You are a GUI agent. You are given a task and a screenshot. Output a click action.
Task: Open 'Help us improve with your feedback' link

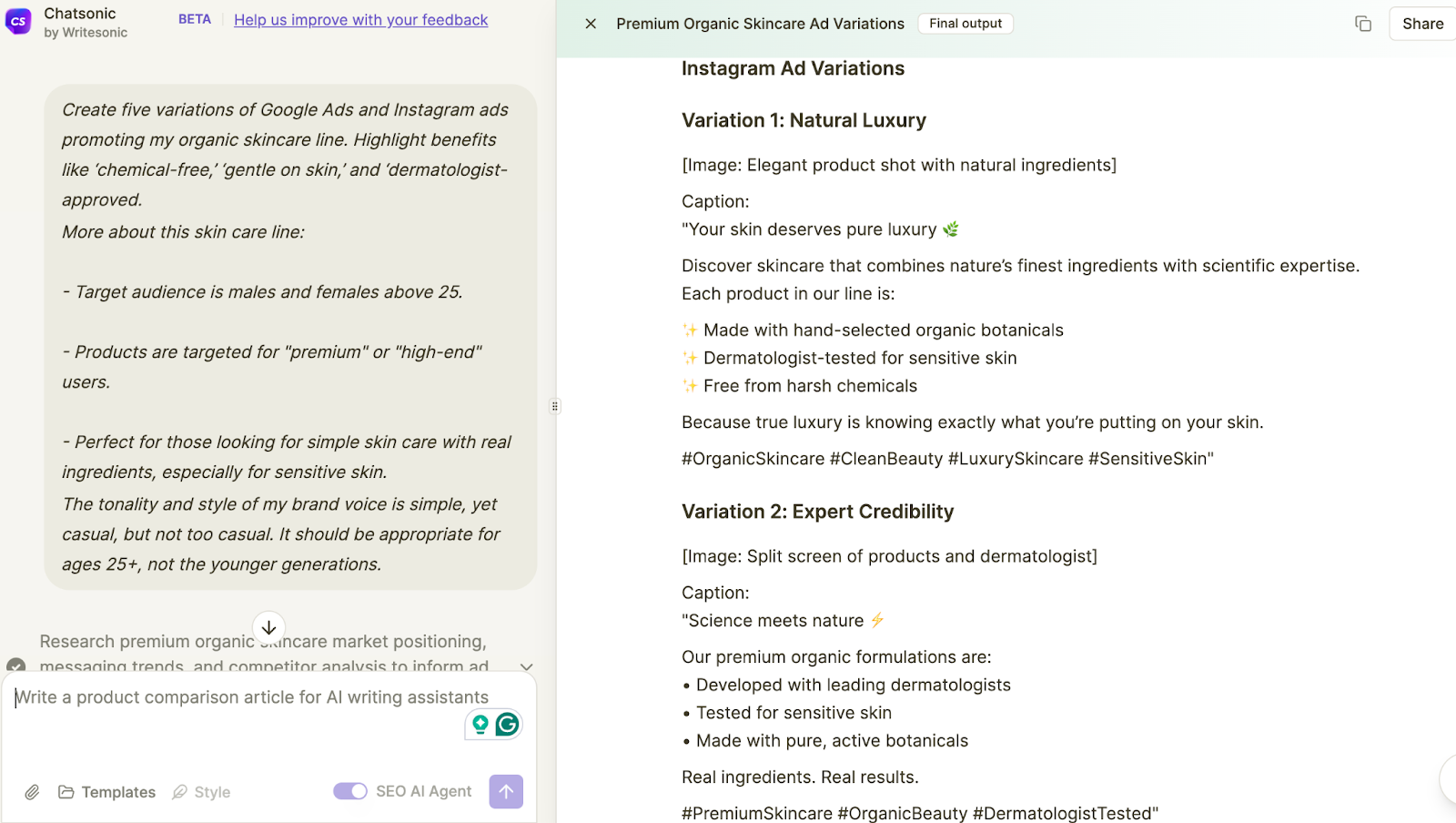(x=361, y=19)
